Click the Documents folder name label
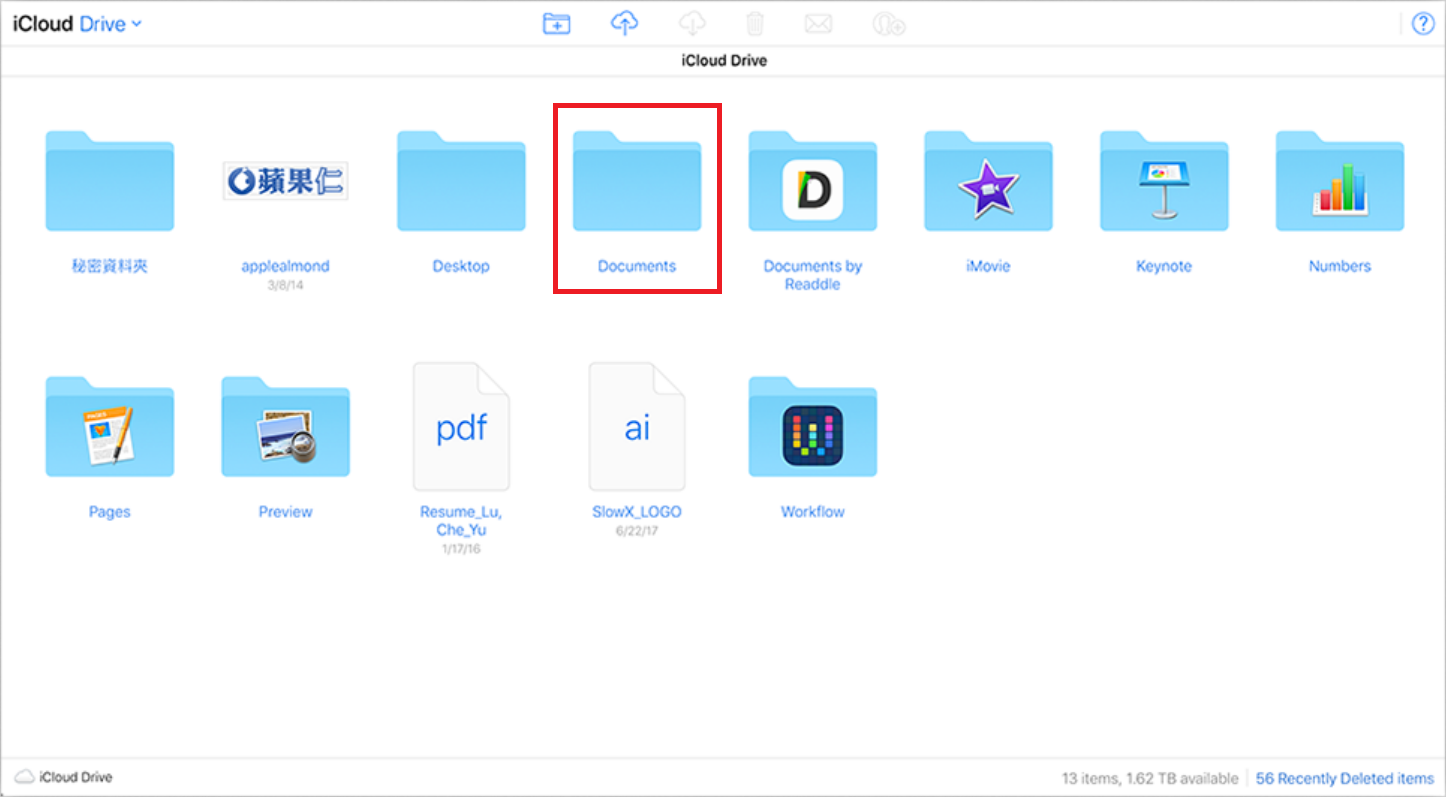The height and width of the screenshot is (797, 1446). tap(637, 266)
